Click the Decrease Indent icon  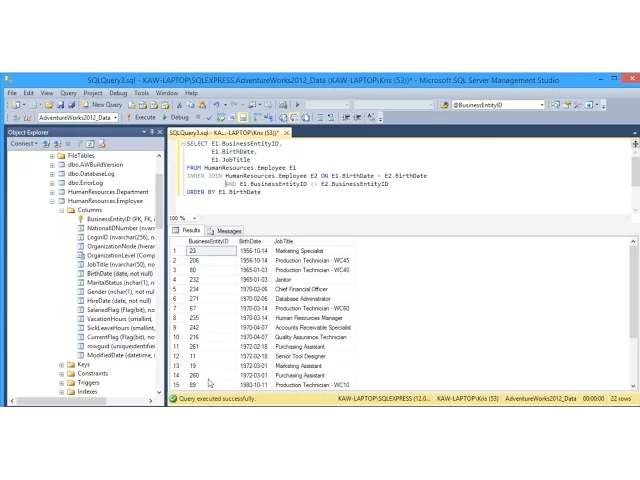tap(346, 118)
